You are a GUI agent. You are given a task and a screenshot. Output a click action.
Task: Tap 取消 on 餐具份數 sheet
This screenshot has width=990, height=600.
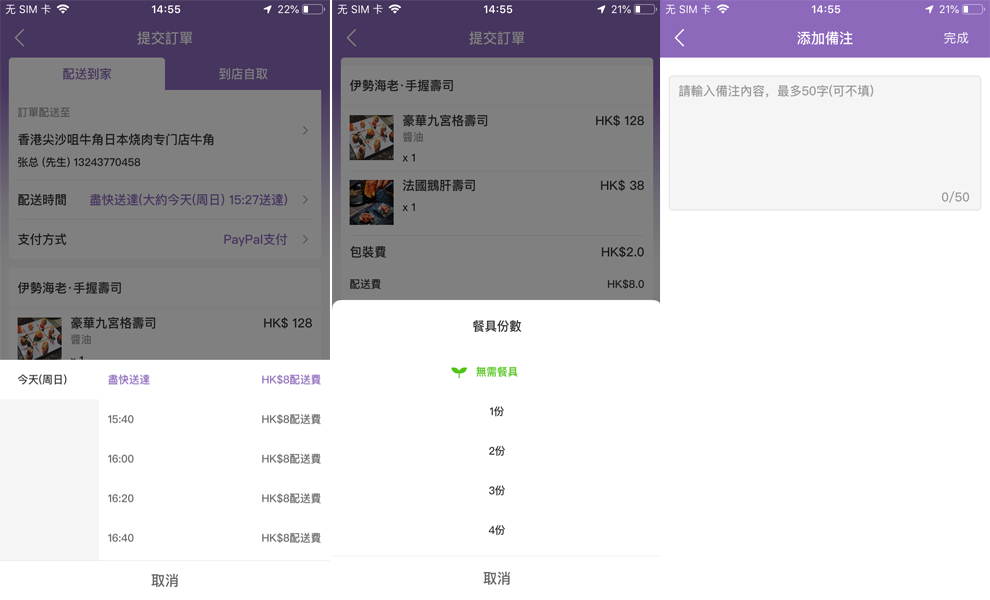496,579
